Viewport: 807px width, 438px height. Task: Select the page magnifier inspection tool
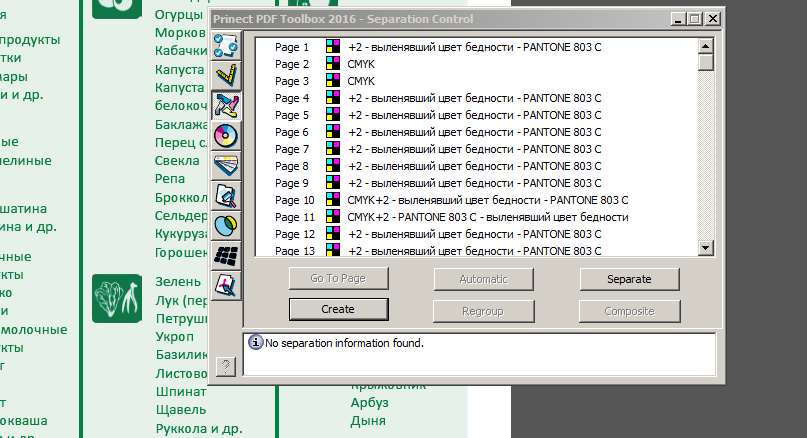click(226, 196)
